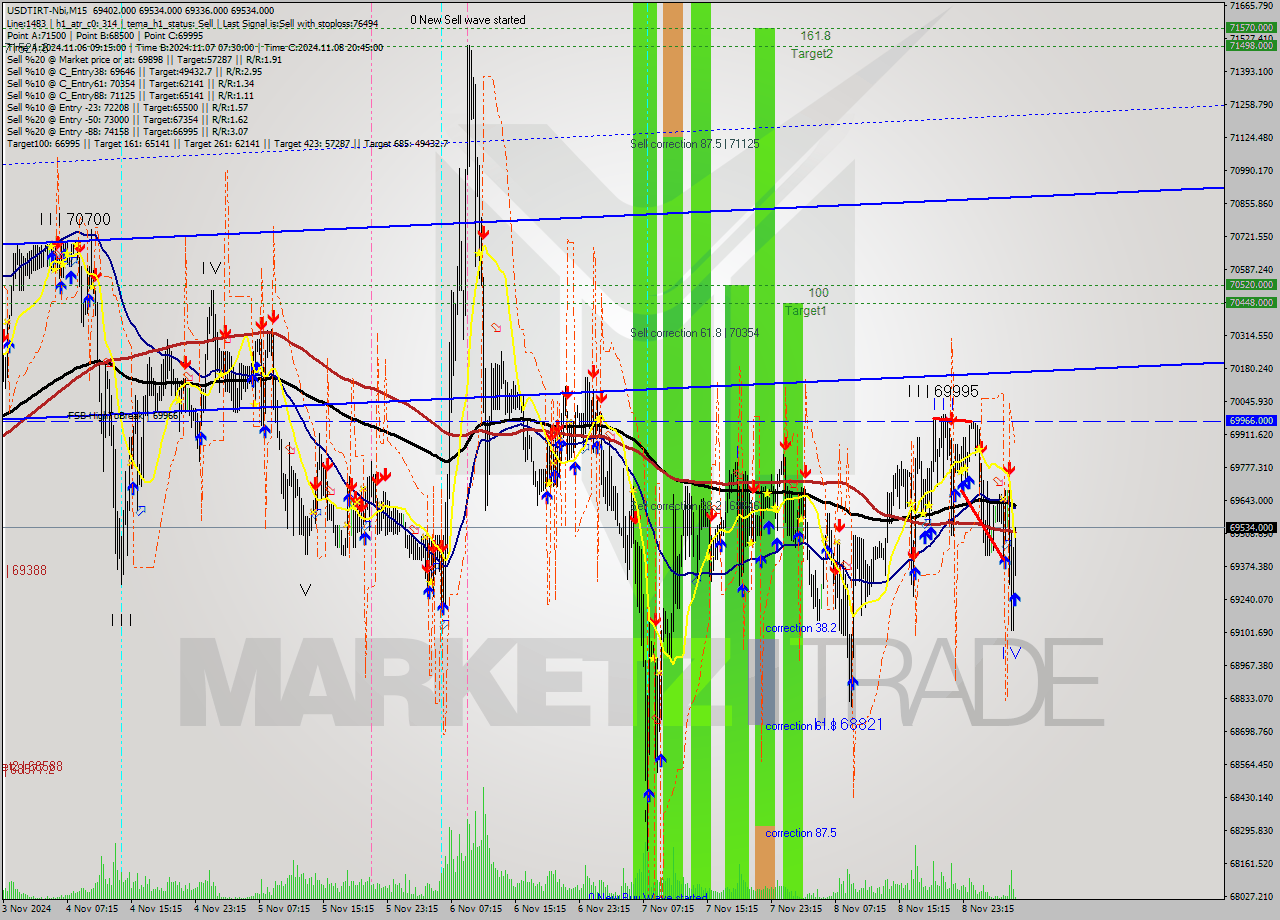This screenshot has height=920, width=1280.
Task: Click the "6 Nov 07:15" time label
Action: [477, 909]
